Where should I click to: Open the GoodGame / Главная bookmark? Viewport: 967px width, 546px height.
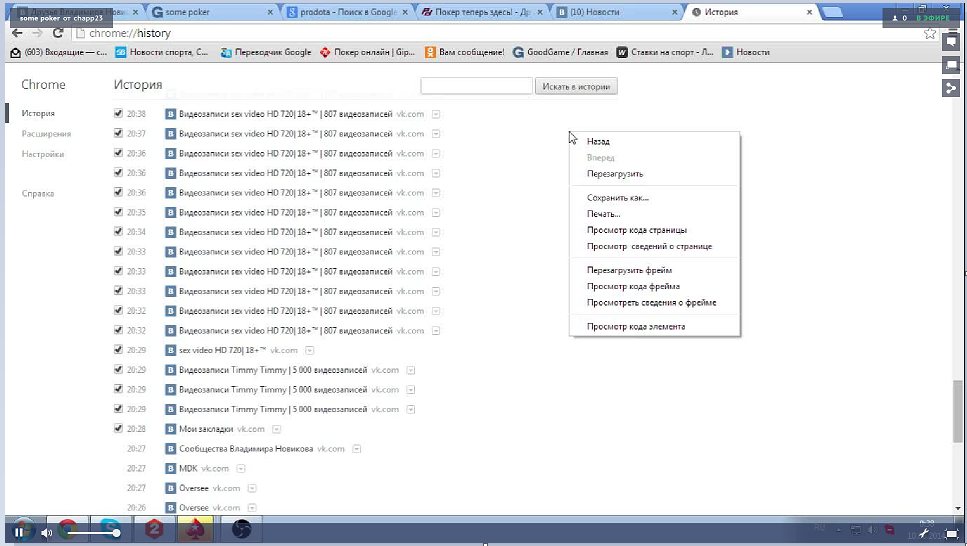tap(561, 52)
